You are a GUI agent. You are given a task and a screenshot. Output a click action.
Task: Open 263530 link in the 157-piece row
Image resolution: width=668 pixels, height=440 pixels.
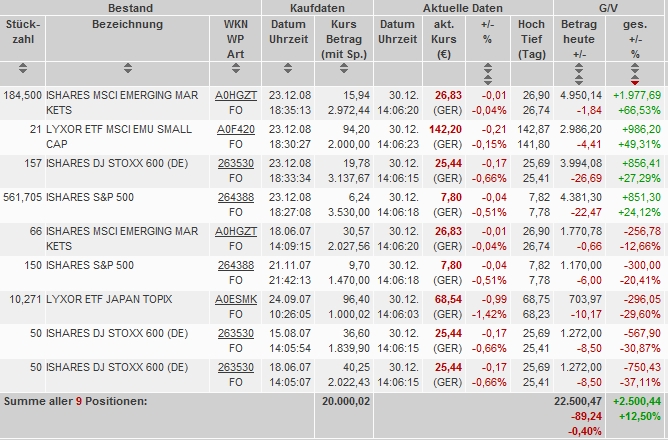(235, 163)
